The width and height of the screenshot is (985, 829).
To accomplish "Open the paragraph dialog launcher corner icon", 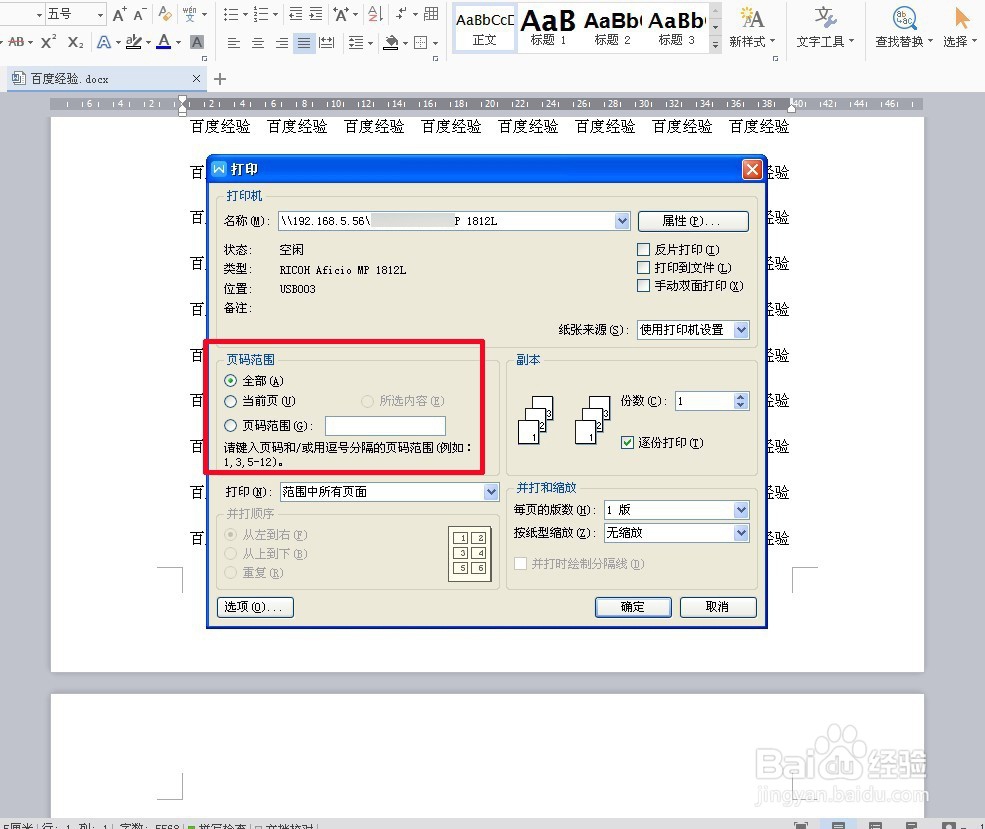I will [x=435, y=58].
